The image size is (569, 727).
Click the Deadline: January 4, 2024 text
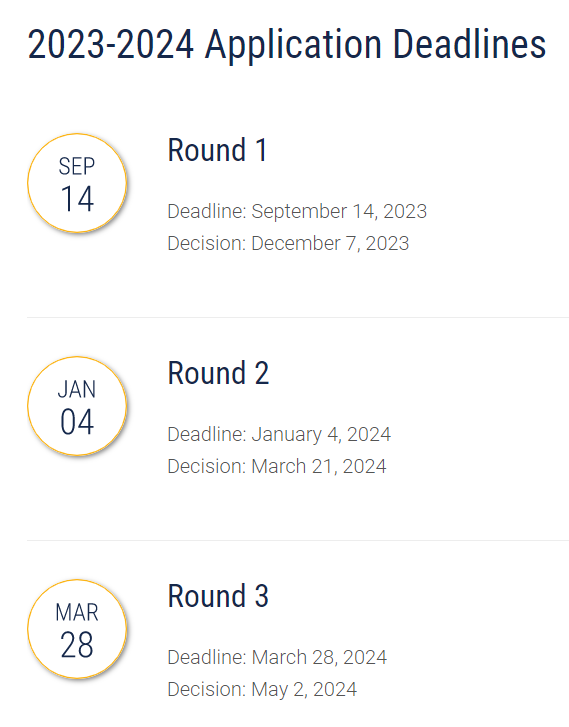(279, 434)
